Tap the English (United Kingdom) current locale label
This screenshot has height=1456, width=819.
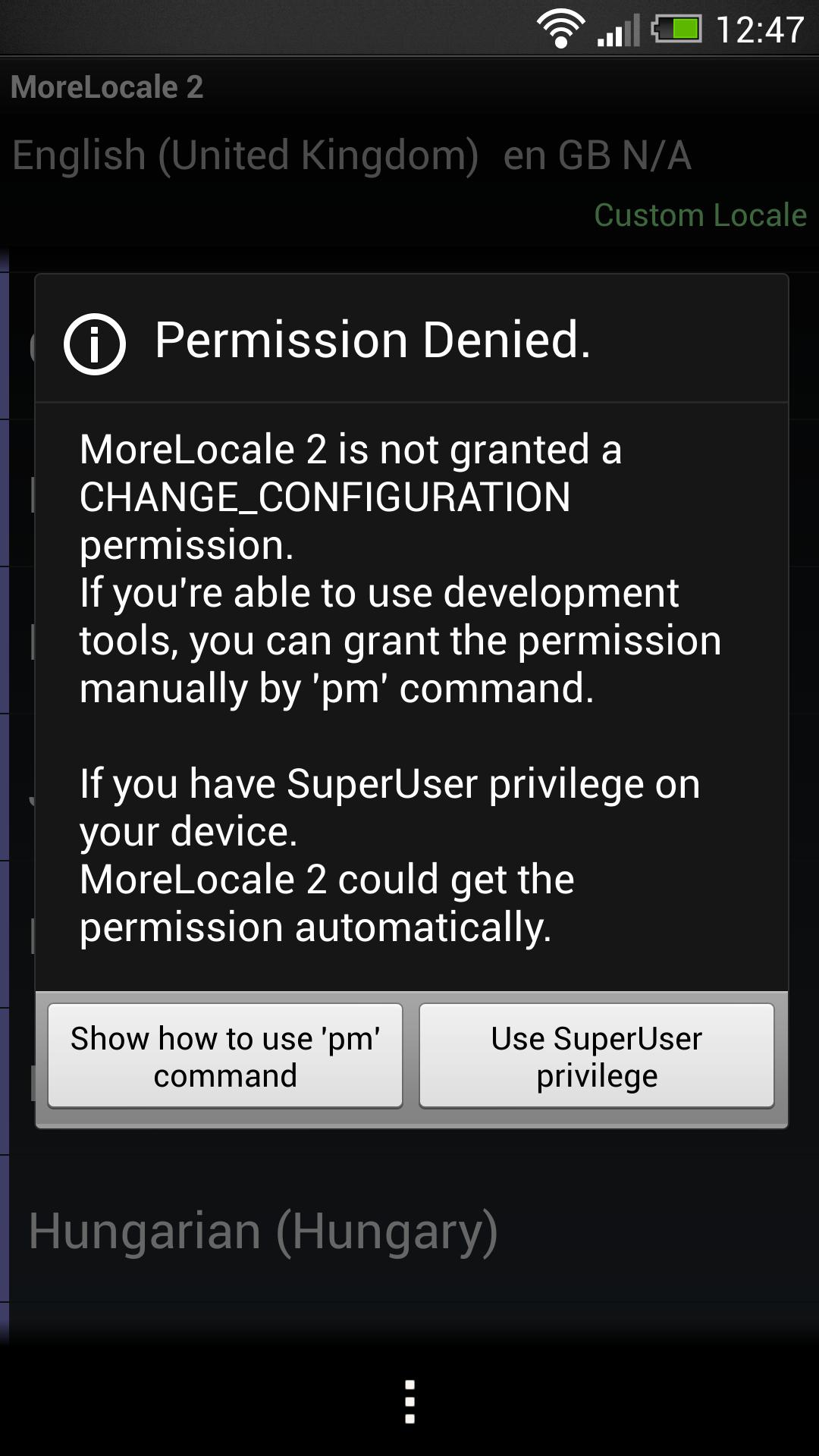click(245, 155)
